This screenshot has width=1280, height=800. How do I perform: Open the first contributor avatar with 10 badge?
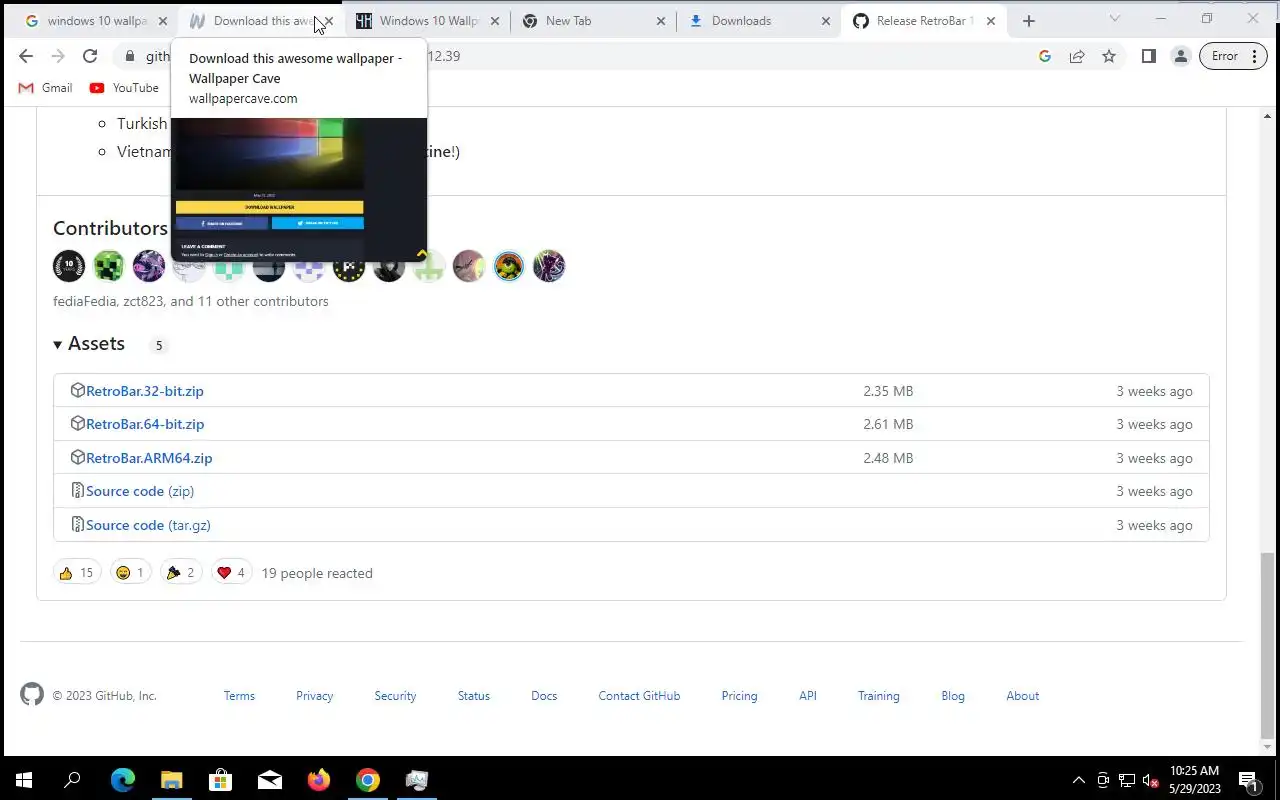pyautogui.click(x=69, y=266)
